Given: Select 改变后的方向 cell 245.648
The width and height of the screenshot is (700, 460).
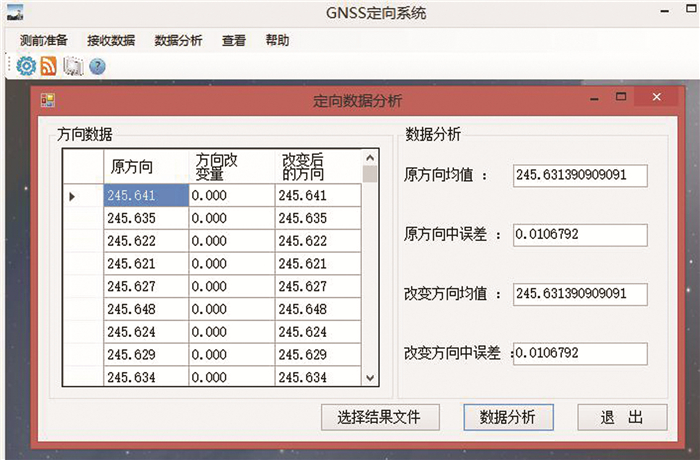Looking at the screenshot, I should pos(318,309).
